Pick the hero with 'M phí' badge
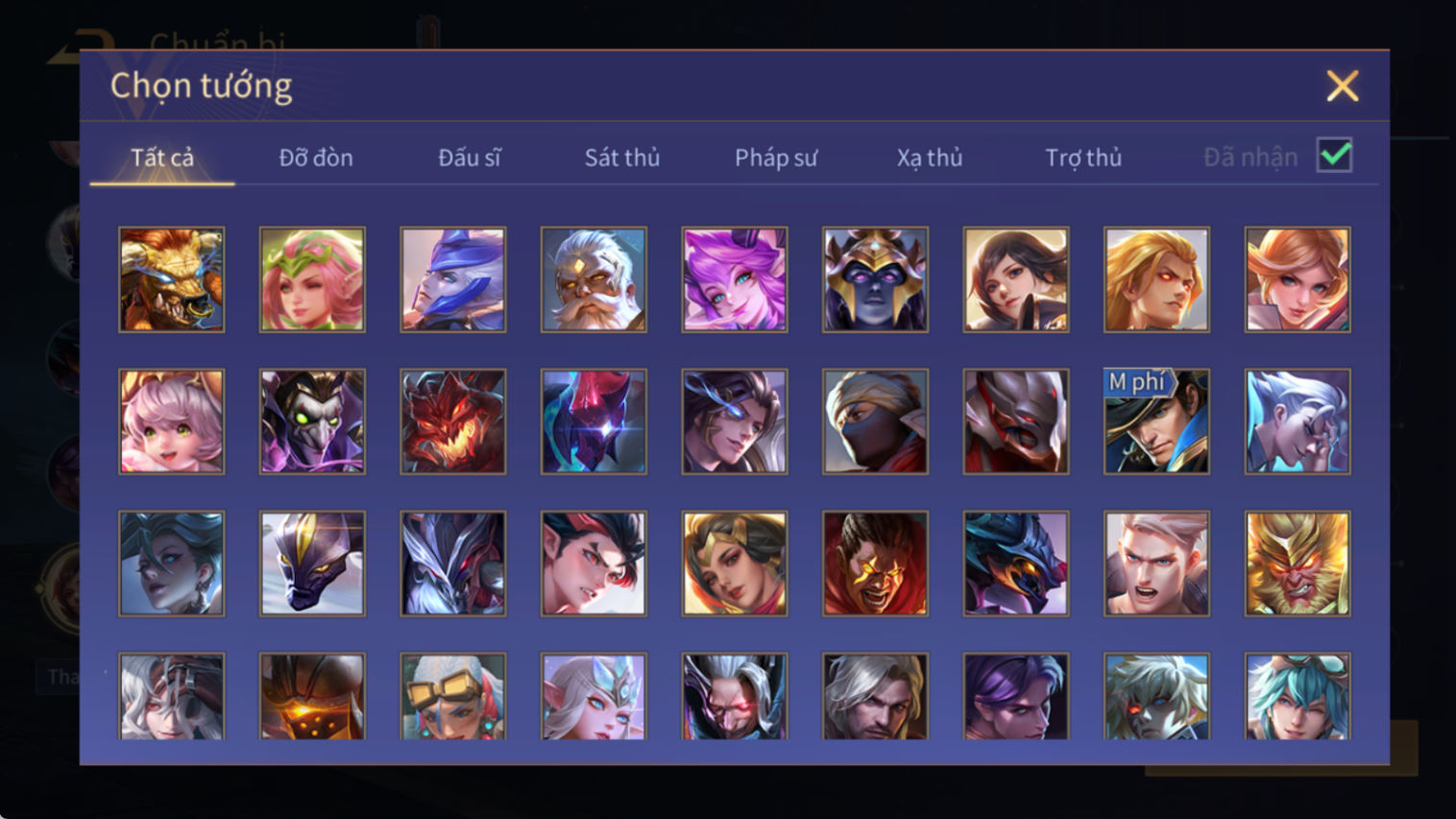This screenshot has height=819, width=1456. pos(1156,422)
